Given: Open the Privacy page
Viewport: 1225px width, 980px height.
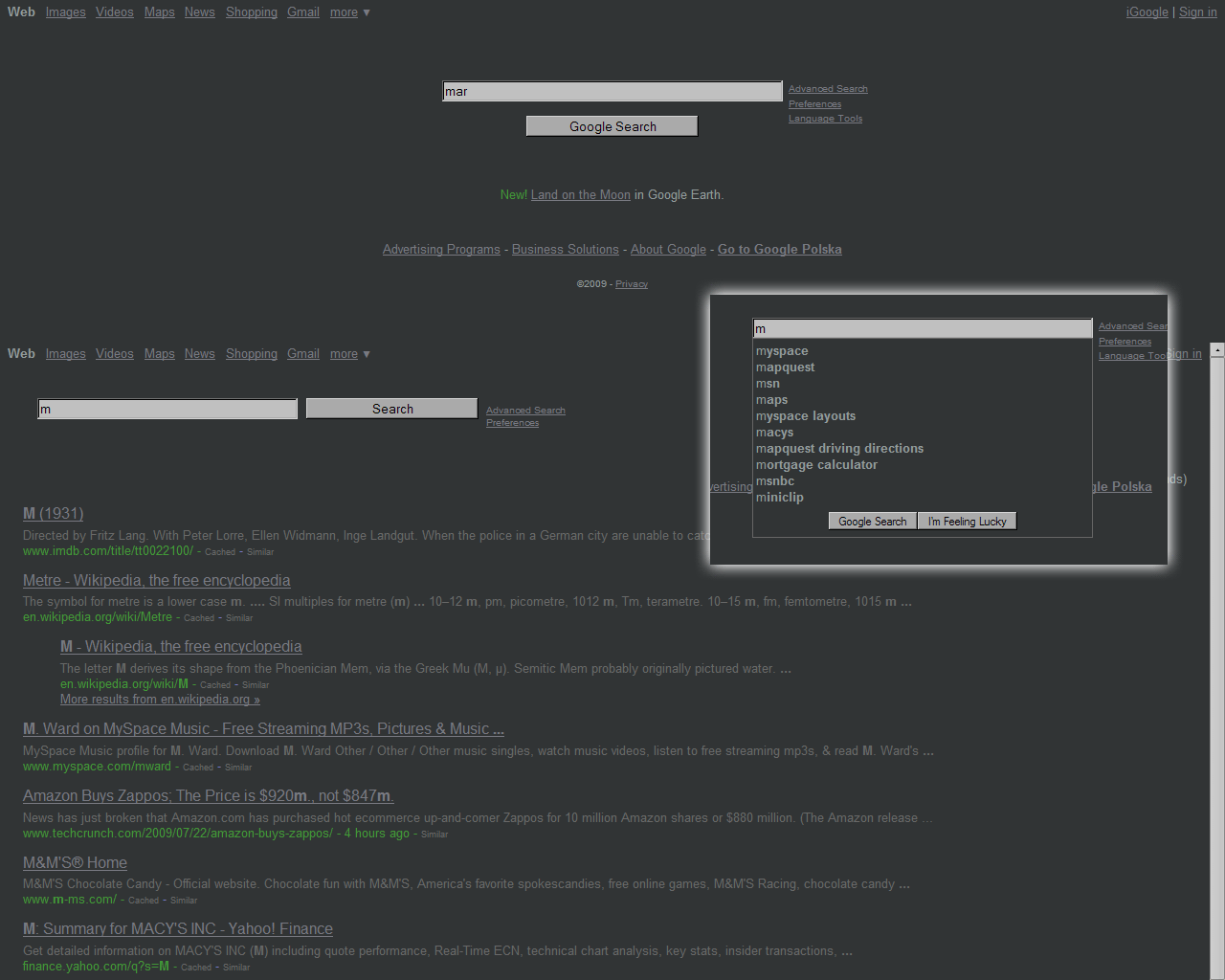Looking at the screenshot, I should 631,283.
